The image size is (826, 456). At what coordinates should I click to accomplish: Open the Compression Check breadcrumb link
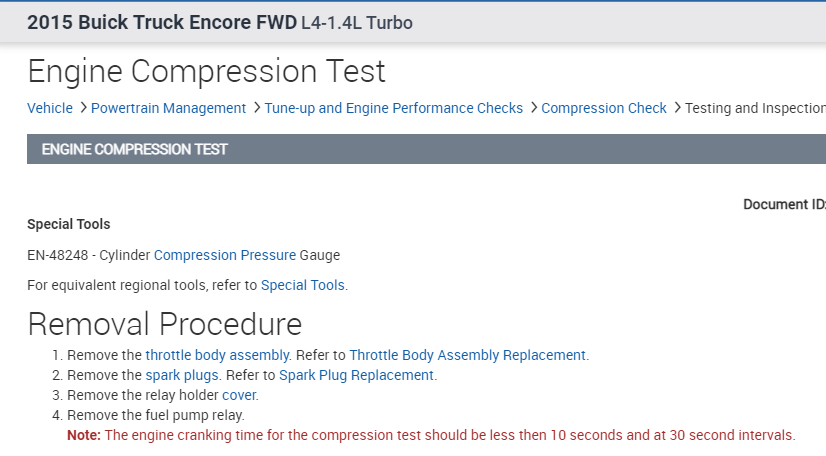[x=604, y=108]
